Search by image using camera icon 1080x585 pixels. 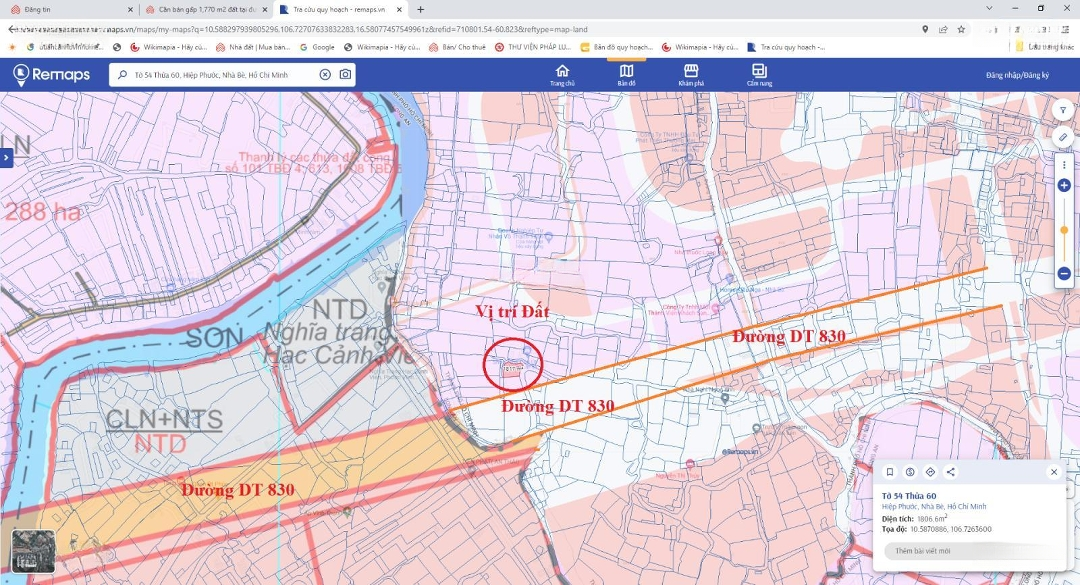pyautogui.click(x=345, y=75)
